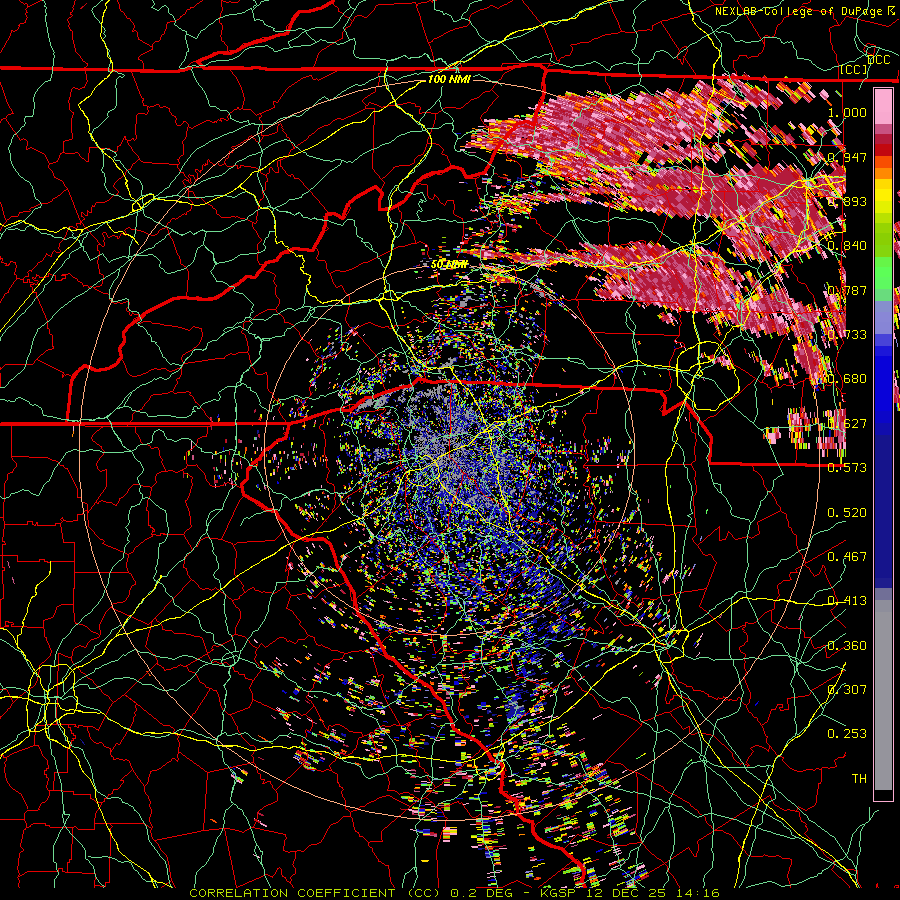Click the 50 NMI range ring label
This screenshot has height=900, width=900.
(449, 265)
